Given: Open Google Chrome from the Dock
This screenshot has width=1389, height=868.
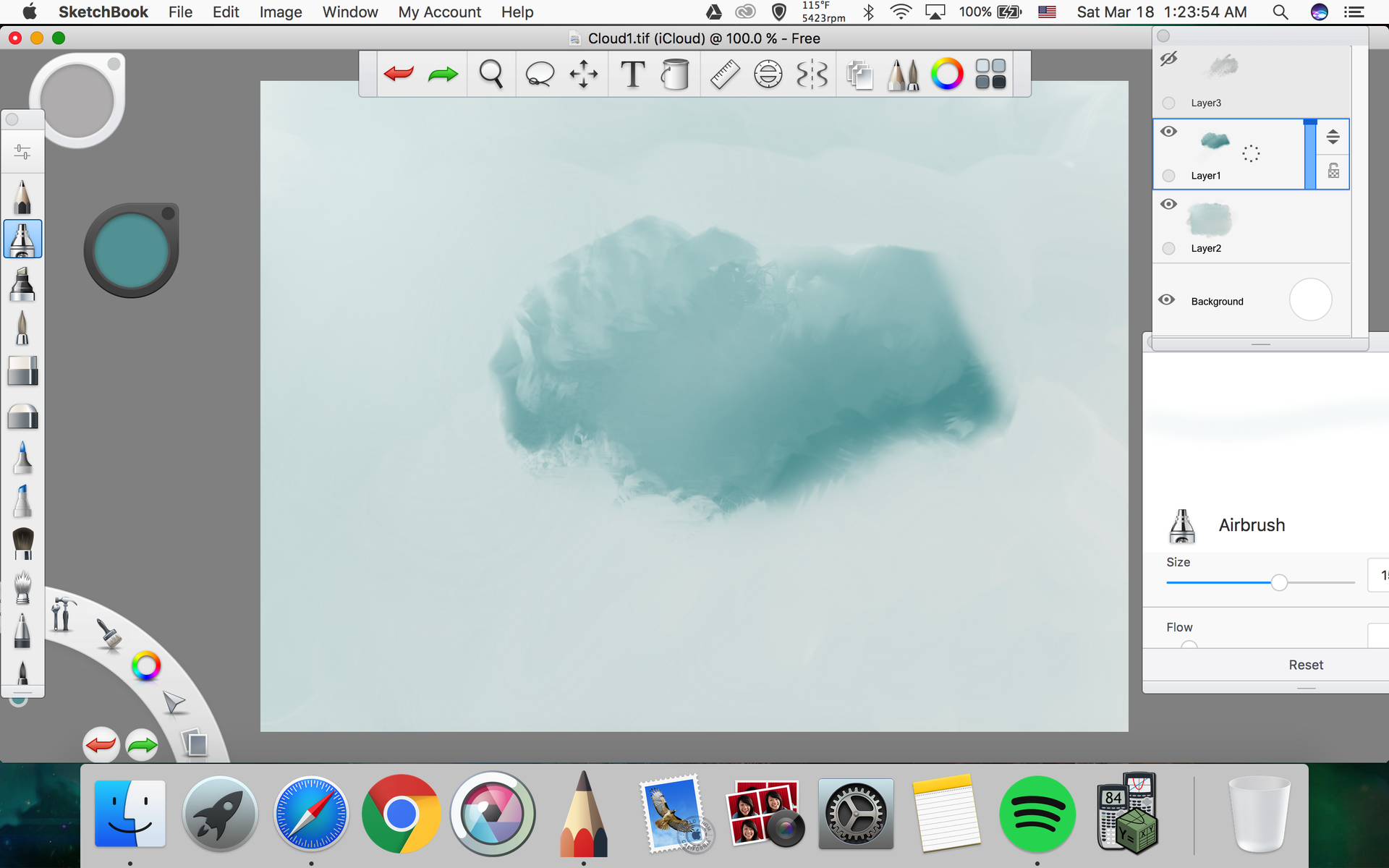Looking at the screenshot, I should tap(402, 814).
